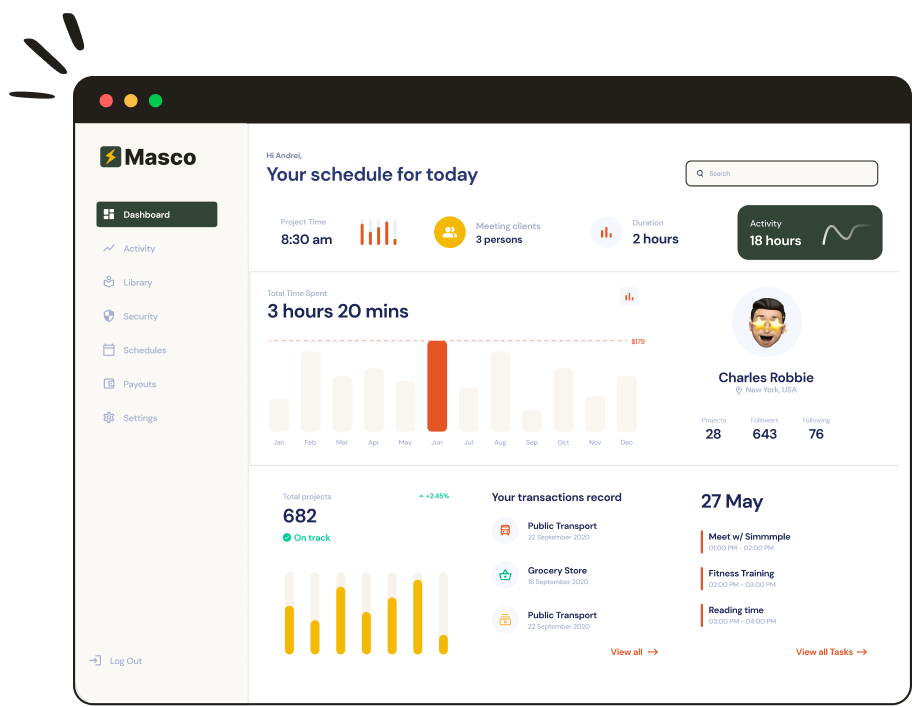
Task: Open the Activity page from sidebar
Action: coord(139,249)
